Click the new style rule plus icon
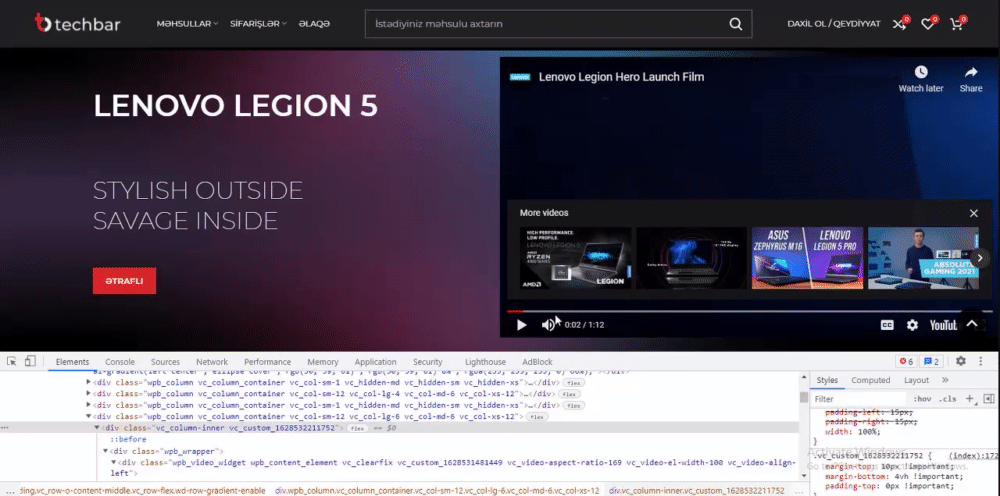 (969, 398)
